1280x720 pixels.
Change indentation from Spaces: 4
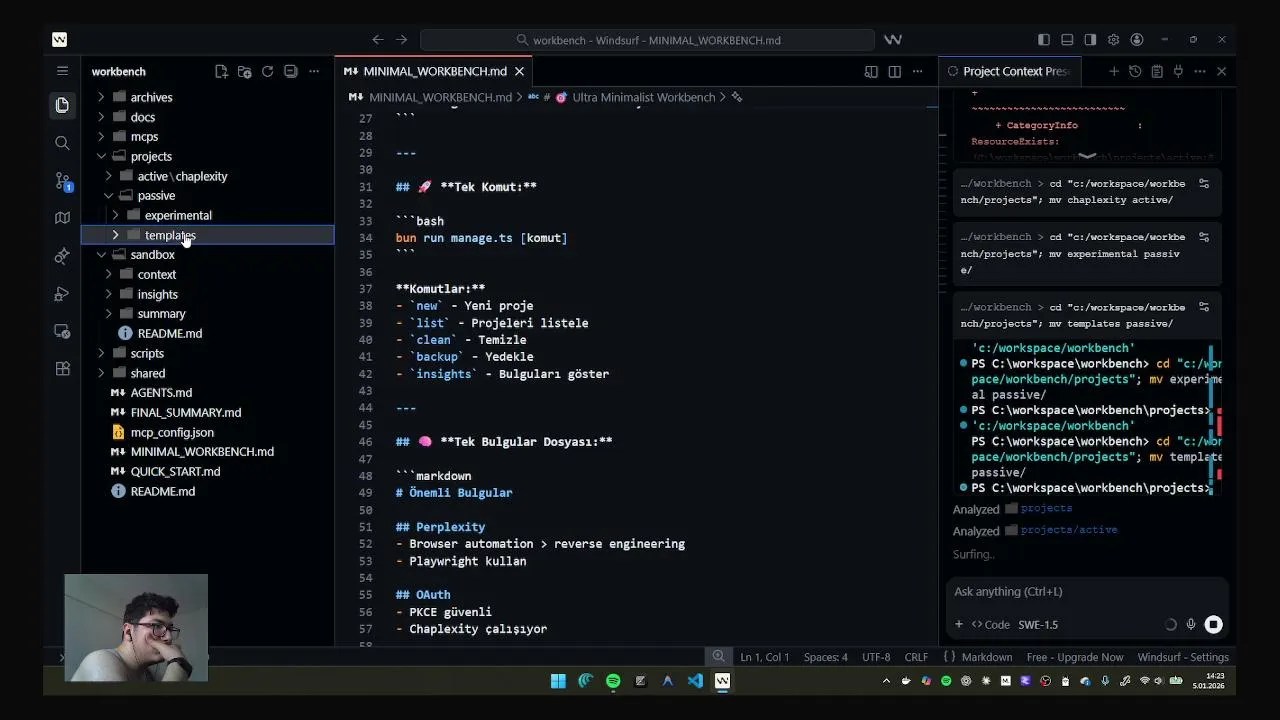pos(826,657)
